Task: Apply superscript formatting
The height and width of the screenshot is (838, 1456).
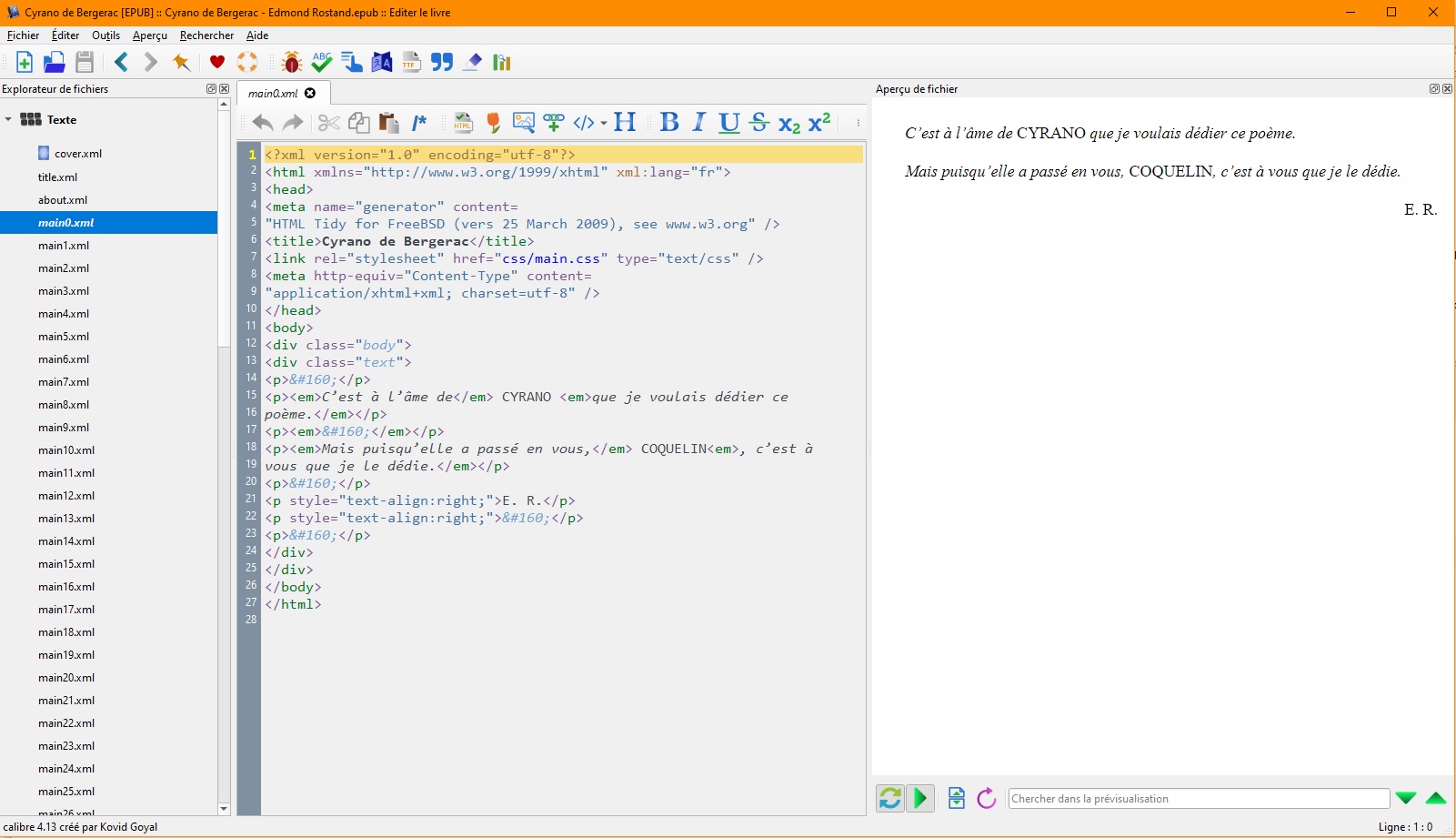Action: tap(819, 122)
